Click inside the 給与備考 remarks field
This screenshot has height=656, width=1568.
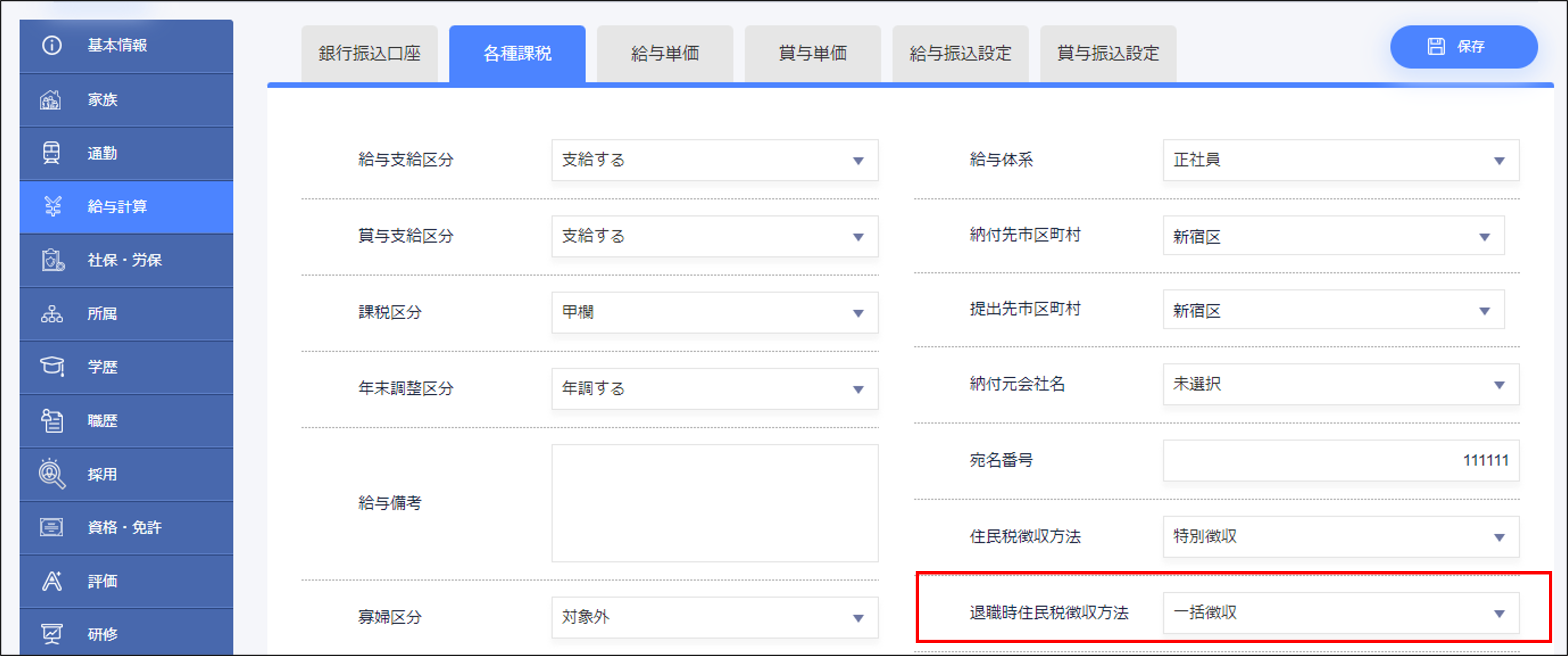[x=715, y=503]
